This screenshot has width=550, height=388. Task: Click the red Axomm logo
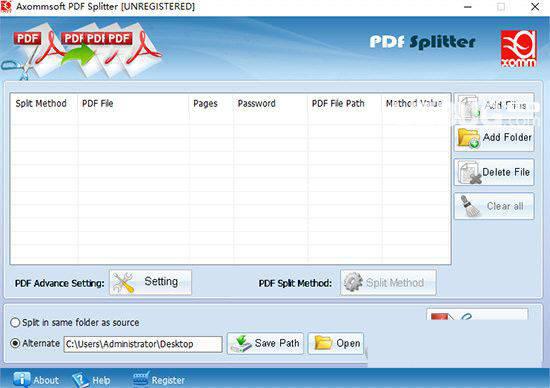click(x=518, y=48)
